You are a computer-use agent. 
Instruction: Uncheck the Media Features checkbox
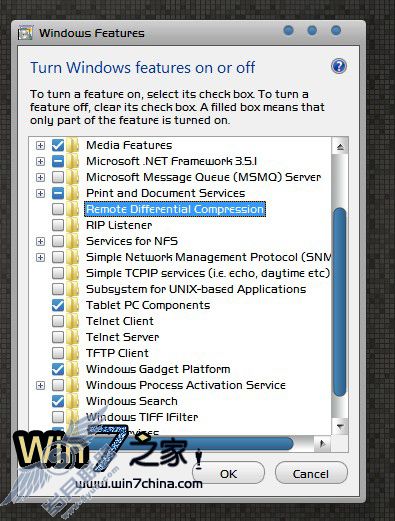pyautogui.click(x=58, y=145)
